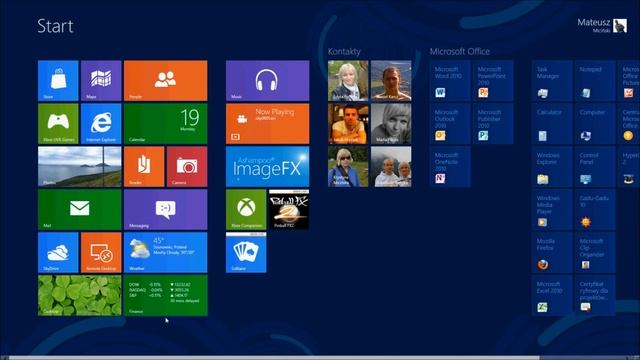This screenshot has width=640, height=360.
Task: Open the Photos tile with coastal landscape
Action: (x=80, y=167)
